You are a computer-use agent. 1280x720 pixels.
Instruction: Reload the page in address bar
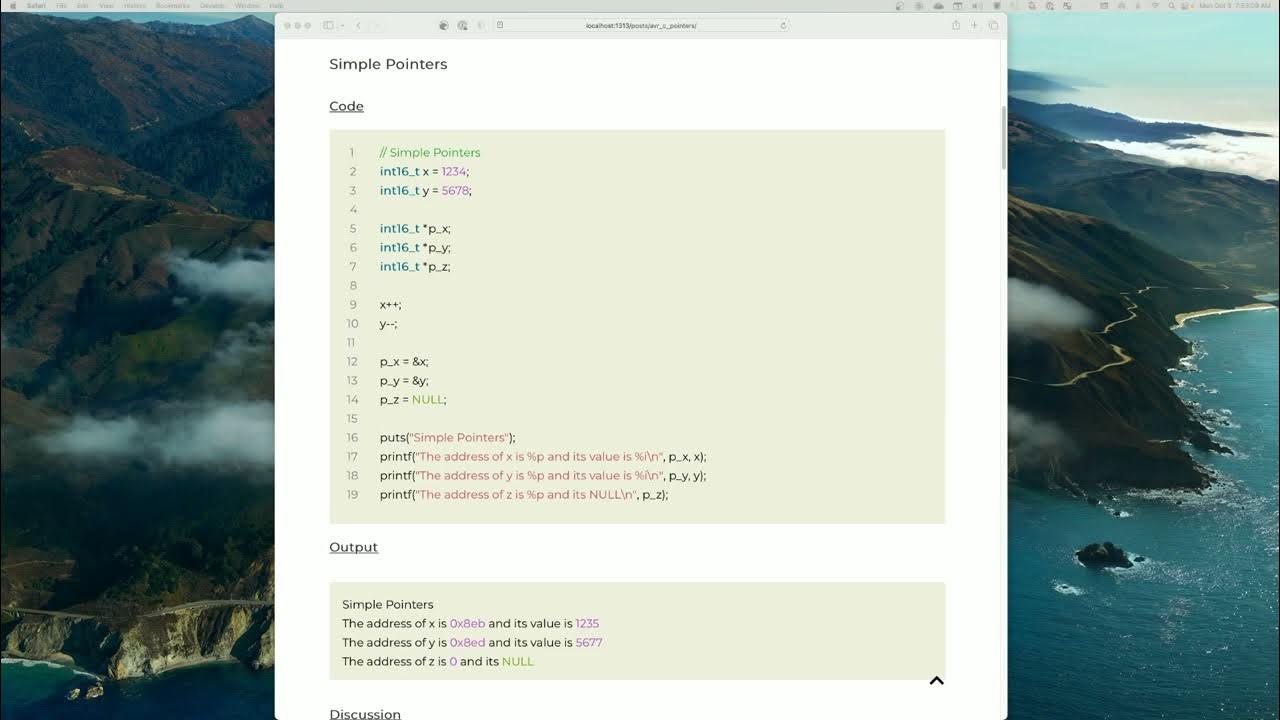point(783,25)
